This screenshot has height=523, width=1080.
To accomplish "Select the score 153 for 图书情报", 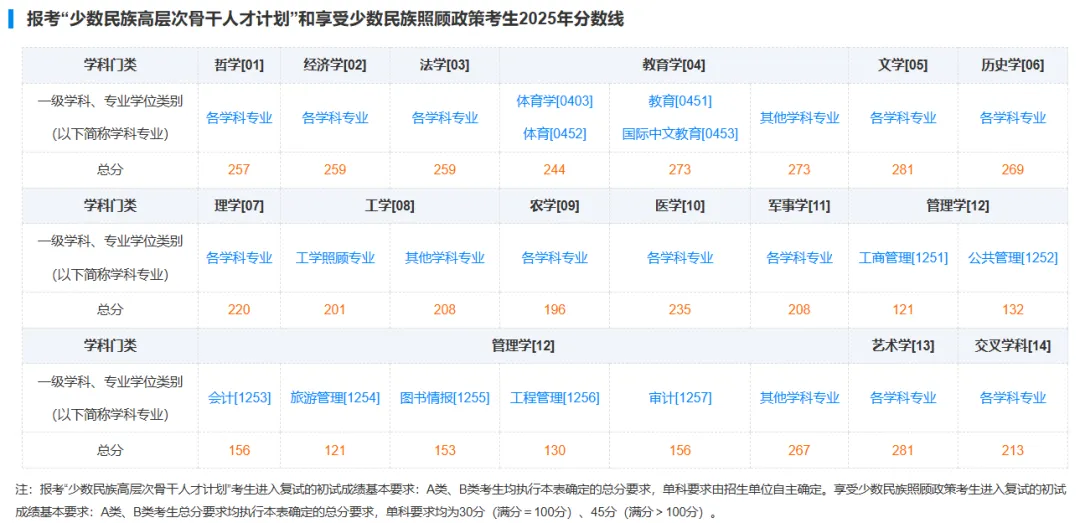I will pyautogui.click(x=444, y=450).
